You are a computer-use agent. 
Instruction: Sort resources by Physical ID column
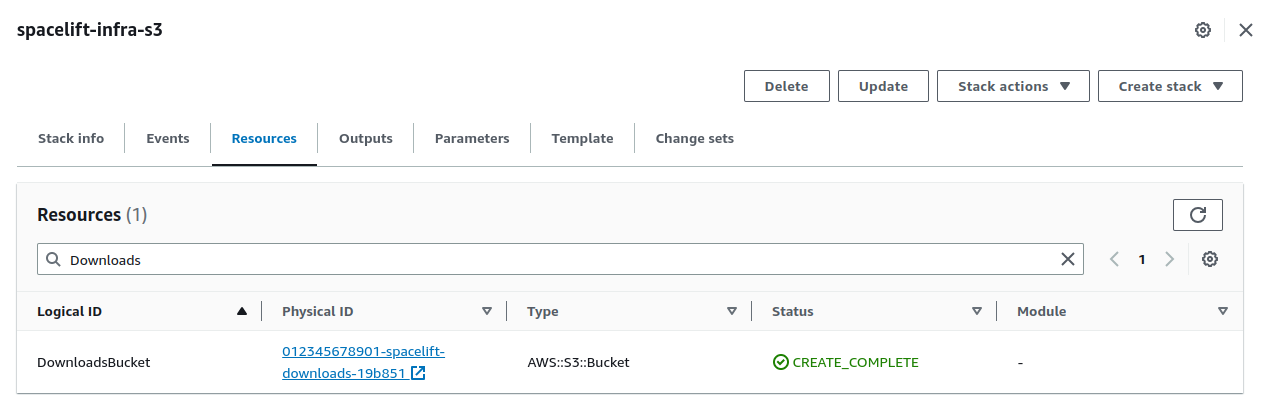385,311
